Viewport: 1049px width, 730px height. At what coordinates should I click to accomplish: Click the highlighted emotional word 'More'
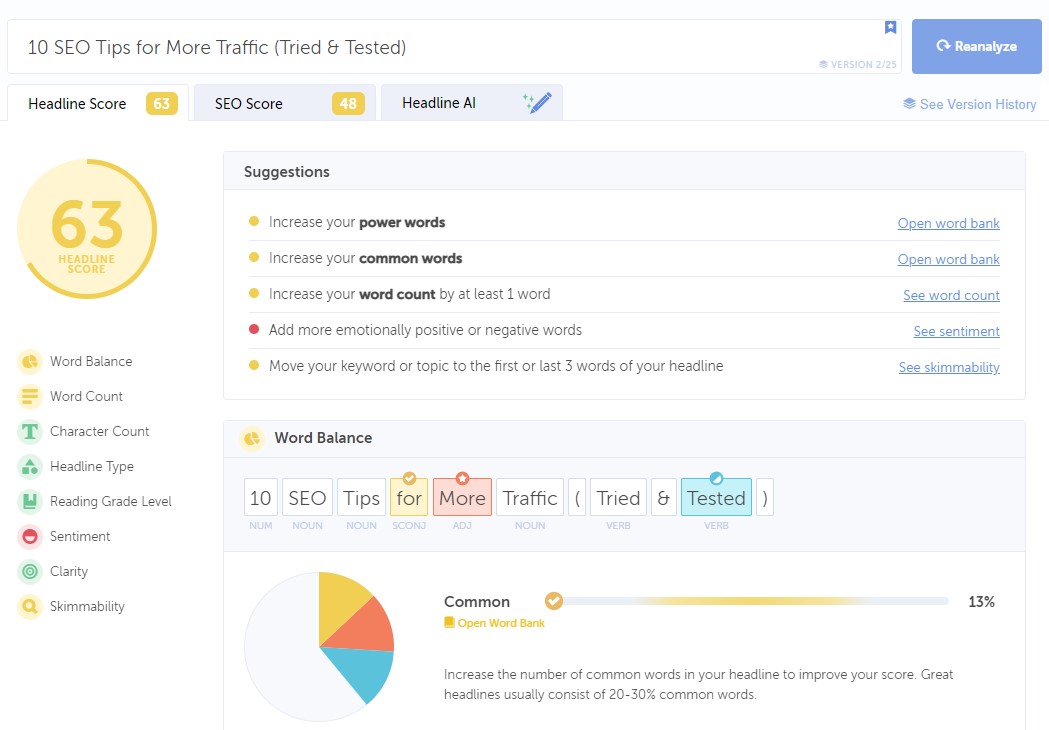tap(462, 497)
